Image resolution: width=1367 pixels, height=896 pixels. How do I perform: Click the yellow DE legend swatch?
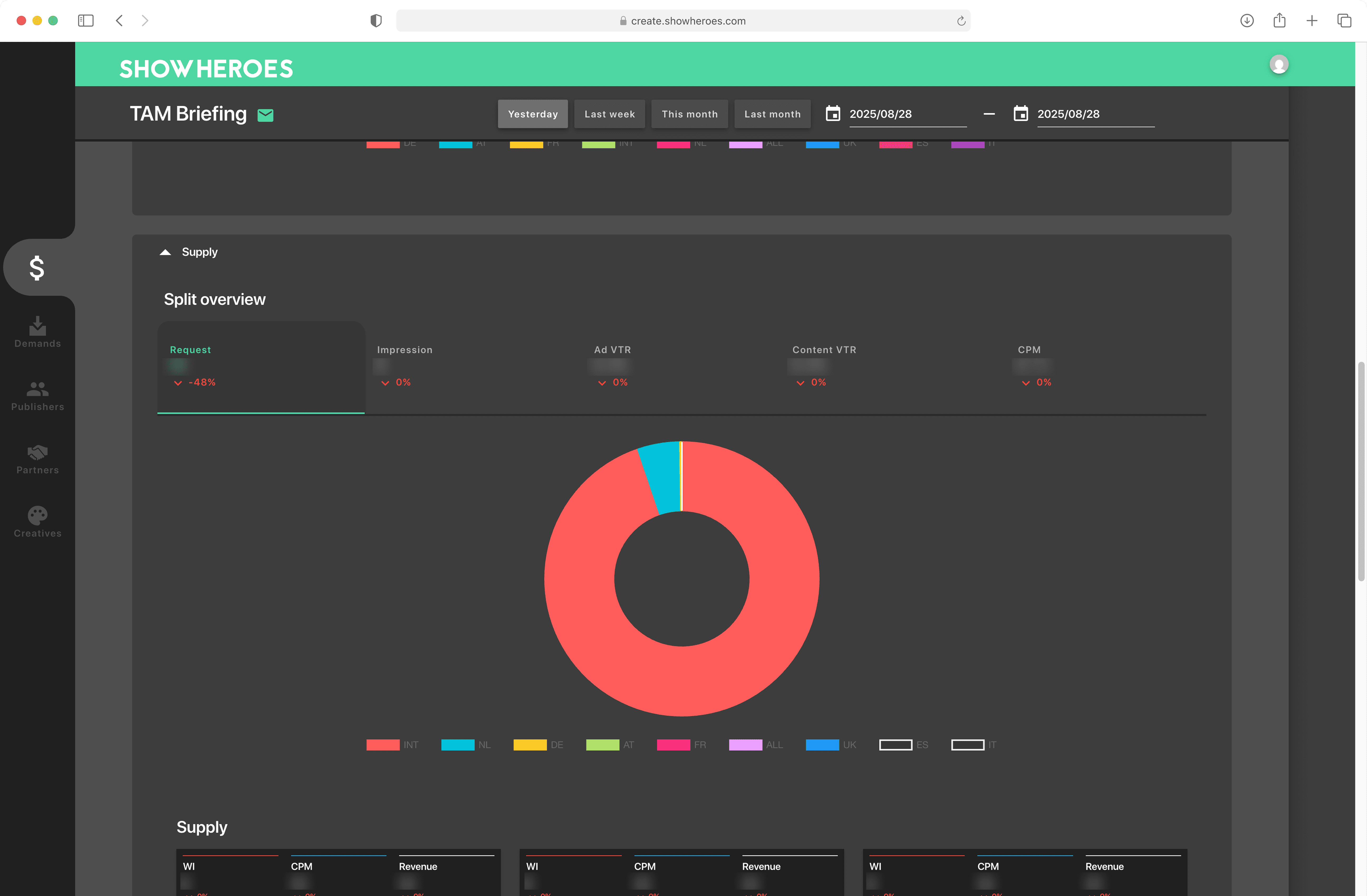tap(530, 745)
